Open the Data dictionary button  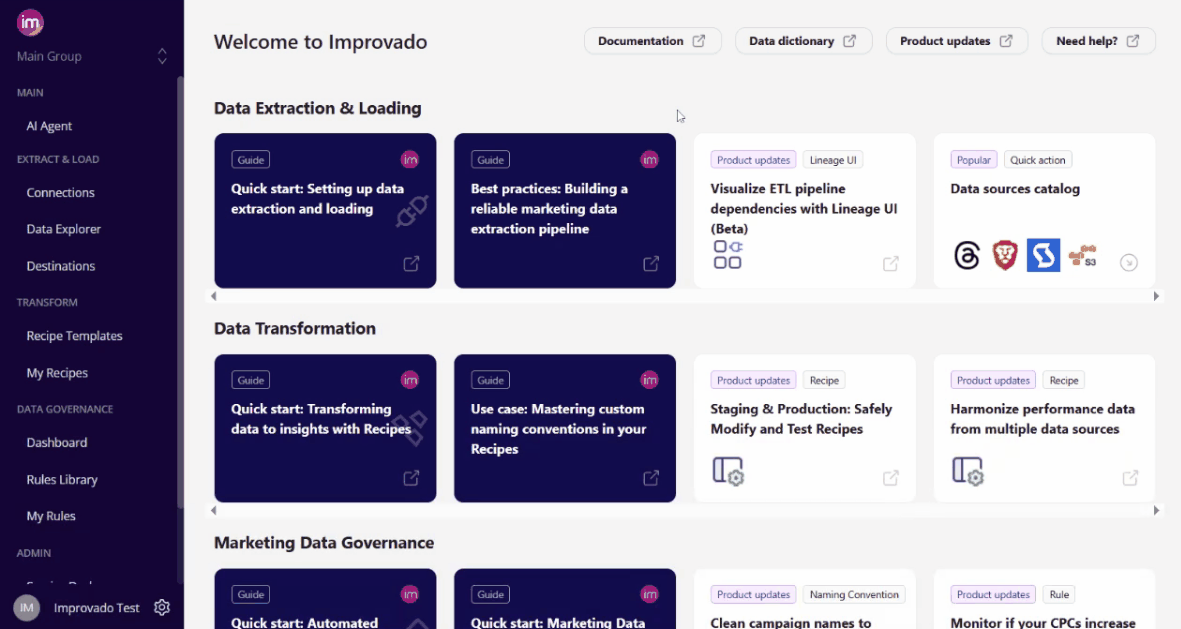(803, 41)
